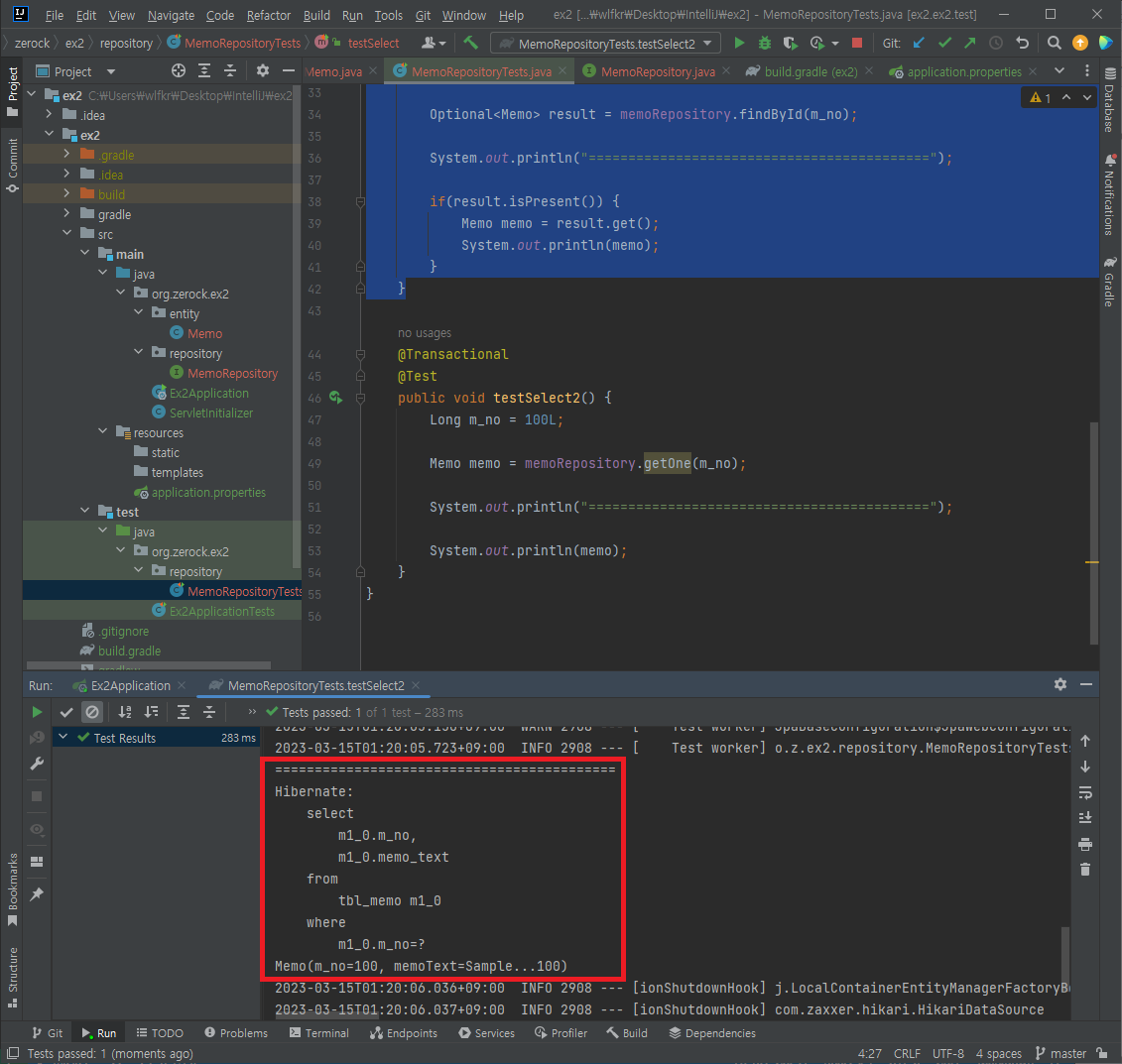Image resolution: width=1122 pixels, height=1064 pixels.
Task: Open the Navigate menu
Action: click(x=171, y=15)
